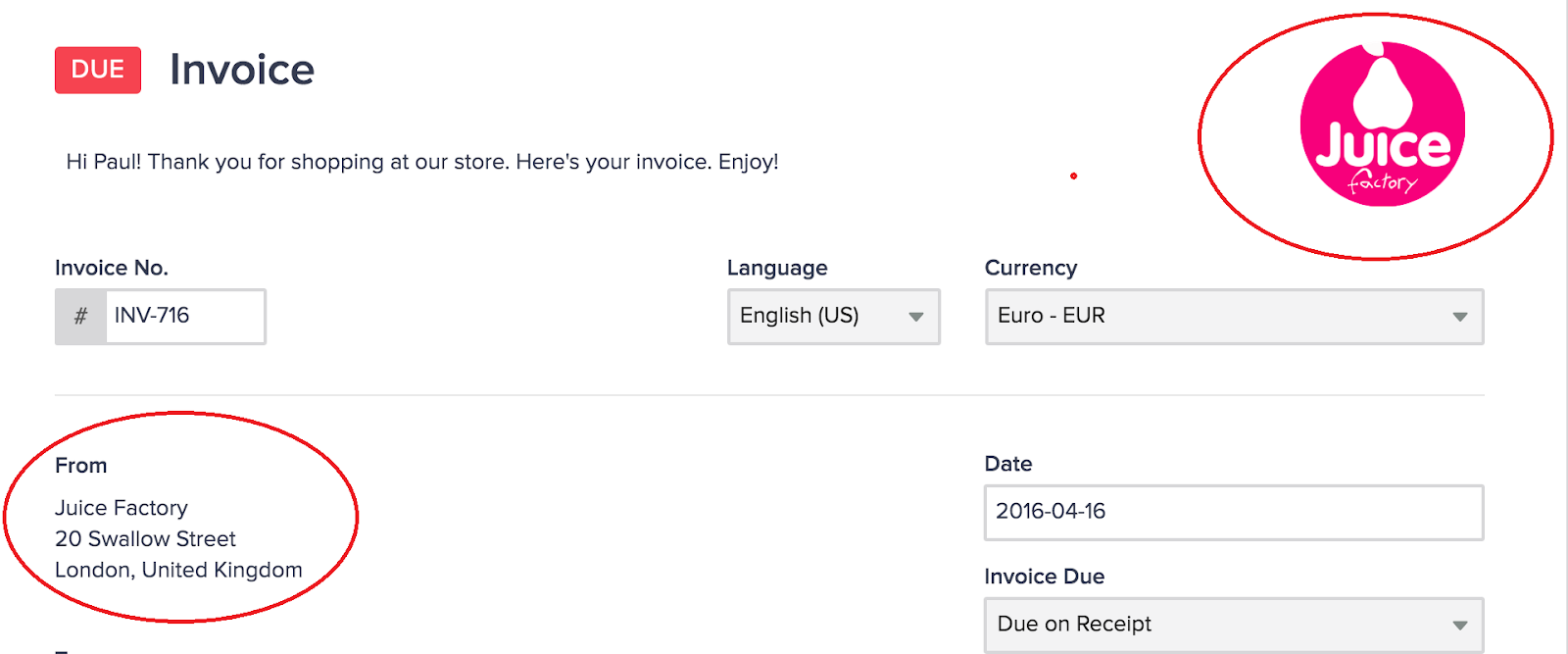Click the 'From' section label

(x=81, y=466)
